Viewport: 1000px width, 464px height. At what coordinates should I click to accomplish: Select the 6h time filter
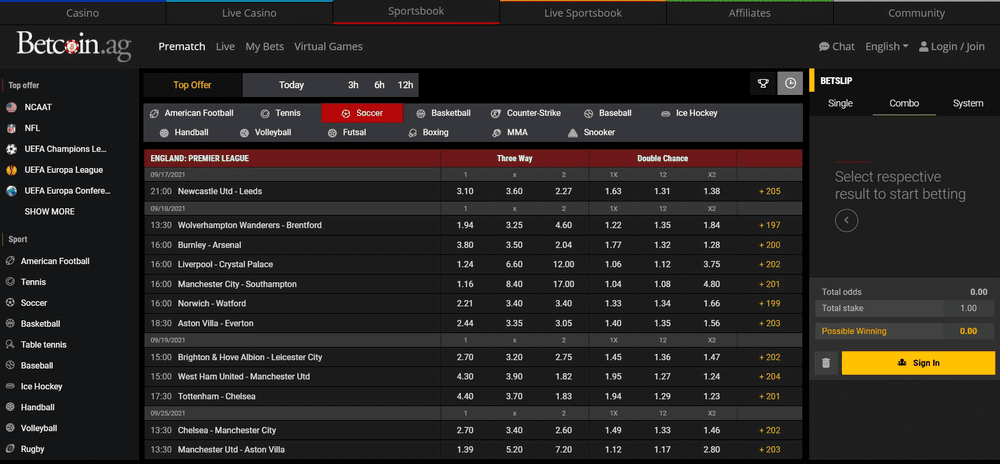coord(379,85)
